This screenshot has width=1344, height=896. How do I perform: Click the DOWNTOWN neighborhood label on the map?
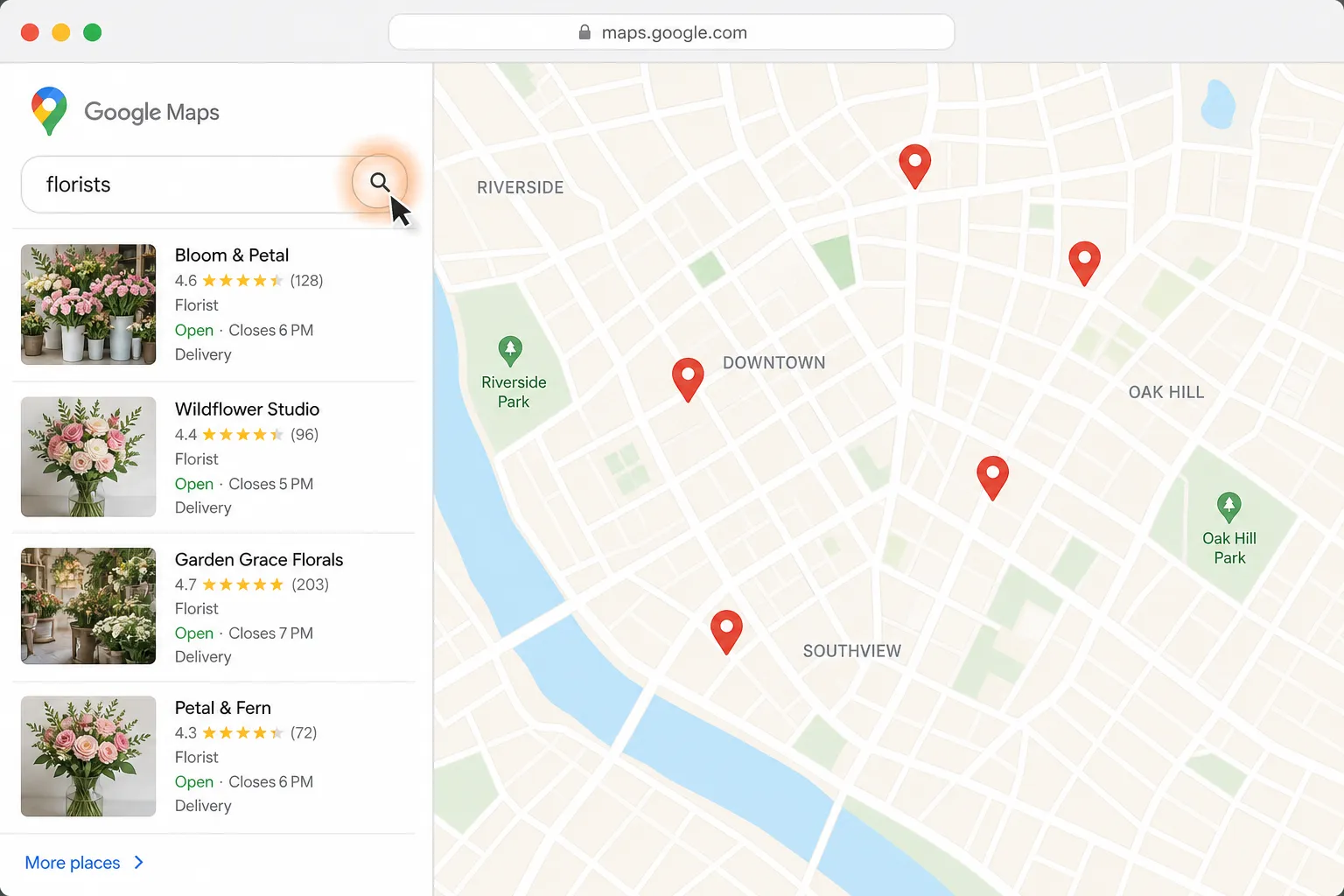click(774, 363)
